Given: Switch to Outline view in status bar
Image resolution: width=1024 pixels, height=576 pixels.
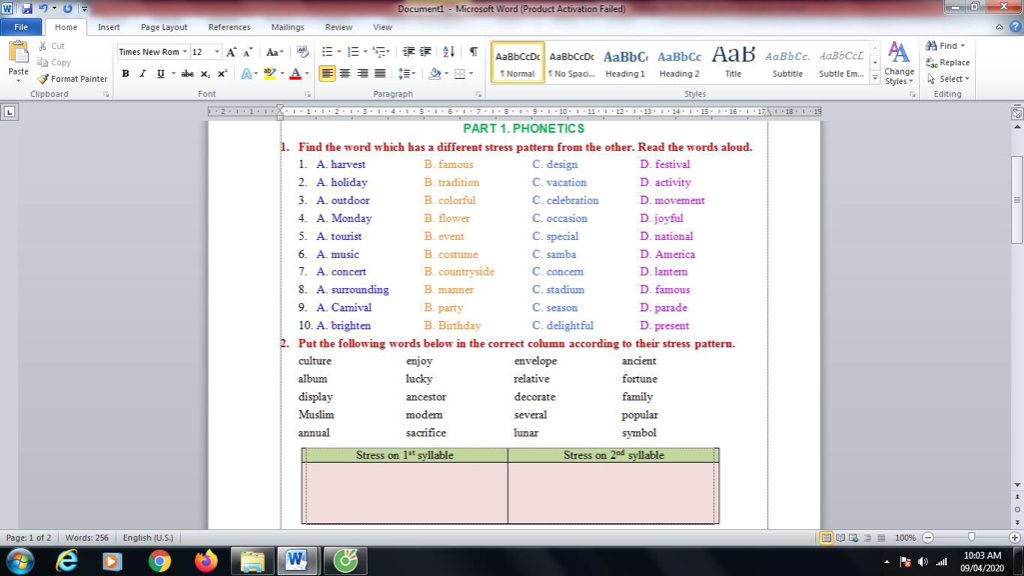Looking at the screenshot, I should pos(867,537).
